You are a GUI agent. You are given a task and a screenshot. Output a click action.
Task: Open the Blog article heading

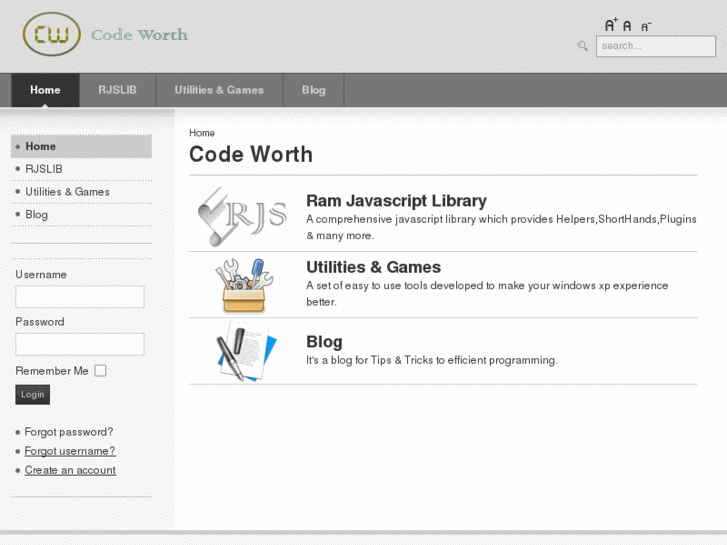coord(324,341)
